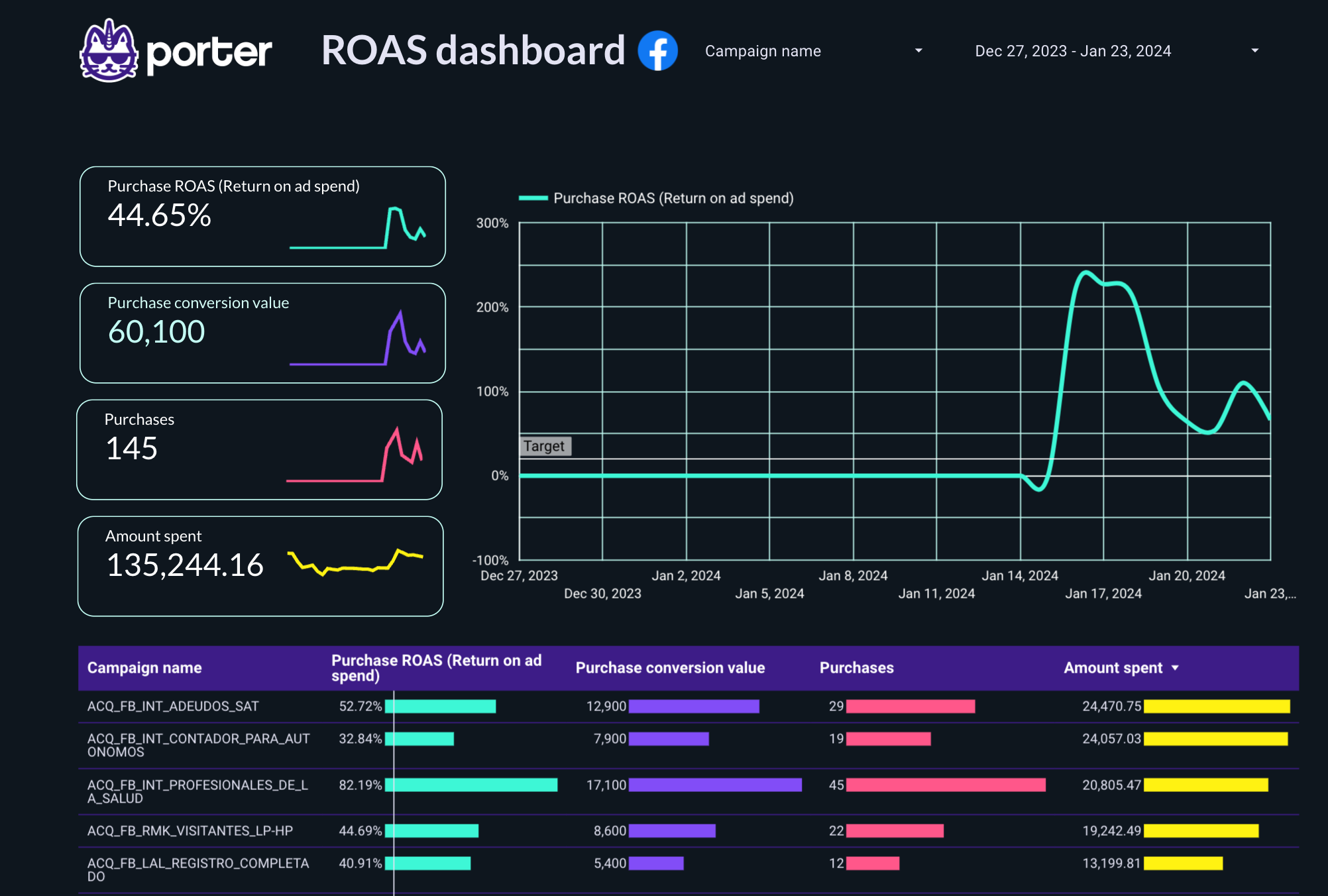Click the teal legend line marker
Image resolution: width=1328 pixels, height=896 pixels.
point(533,198)
